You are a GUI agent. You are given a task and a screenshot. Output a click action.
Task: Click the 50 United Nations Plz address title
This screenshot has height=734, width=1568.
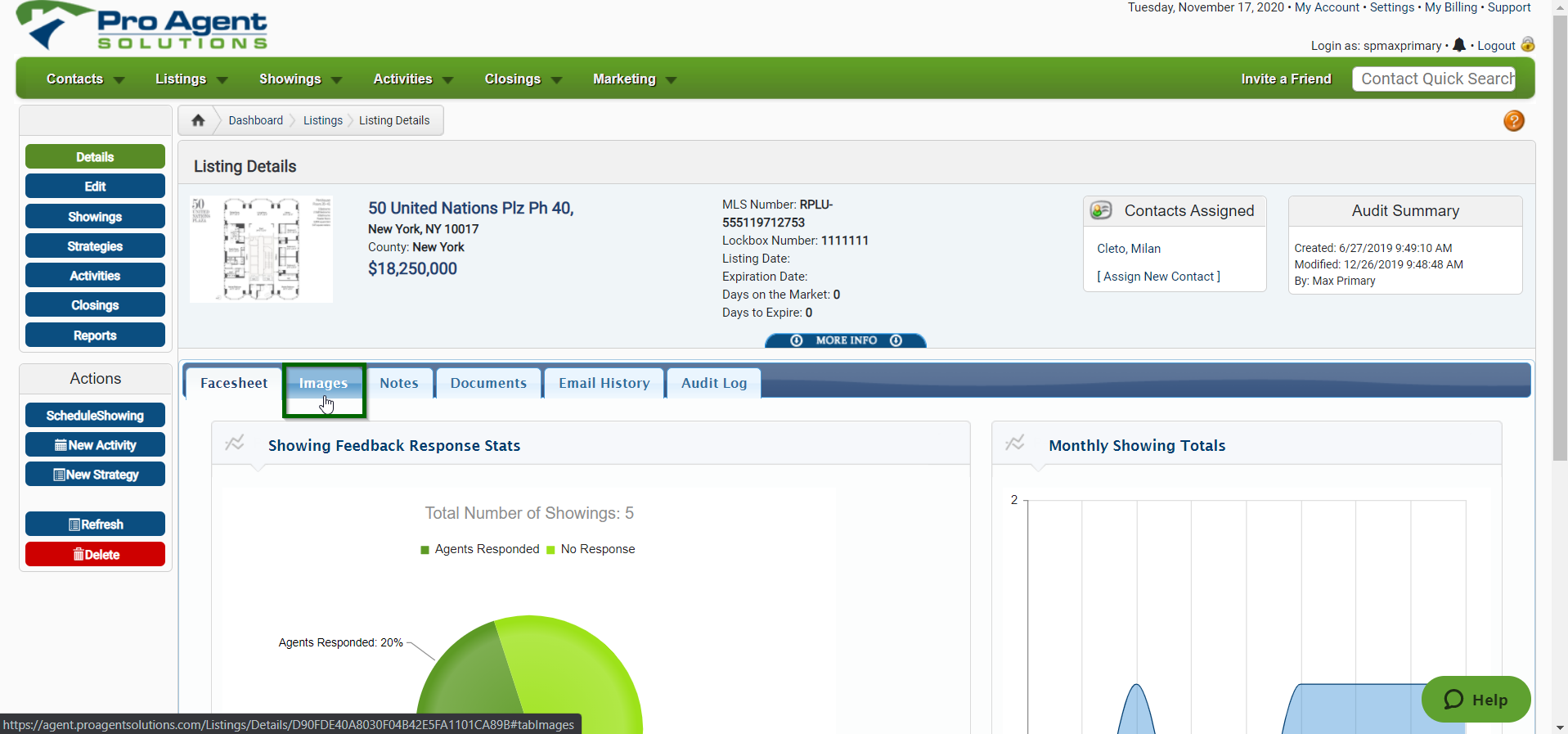click(470, 208)
